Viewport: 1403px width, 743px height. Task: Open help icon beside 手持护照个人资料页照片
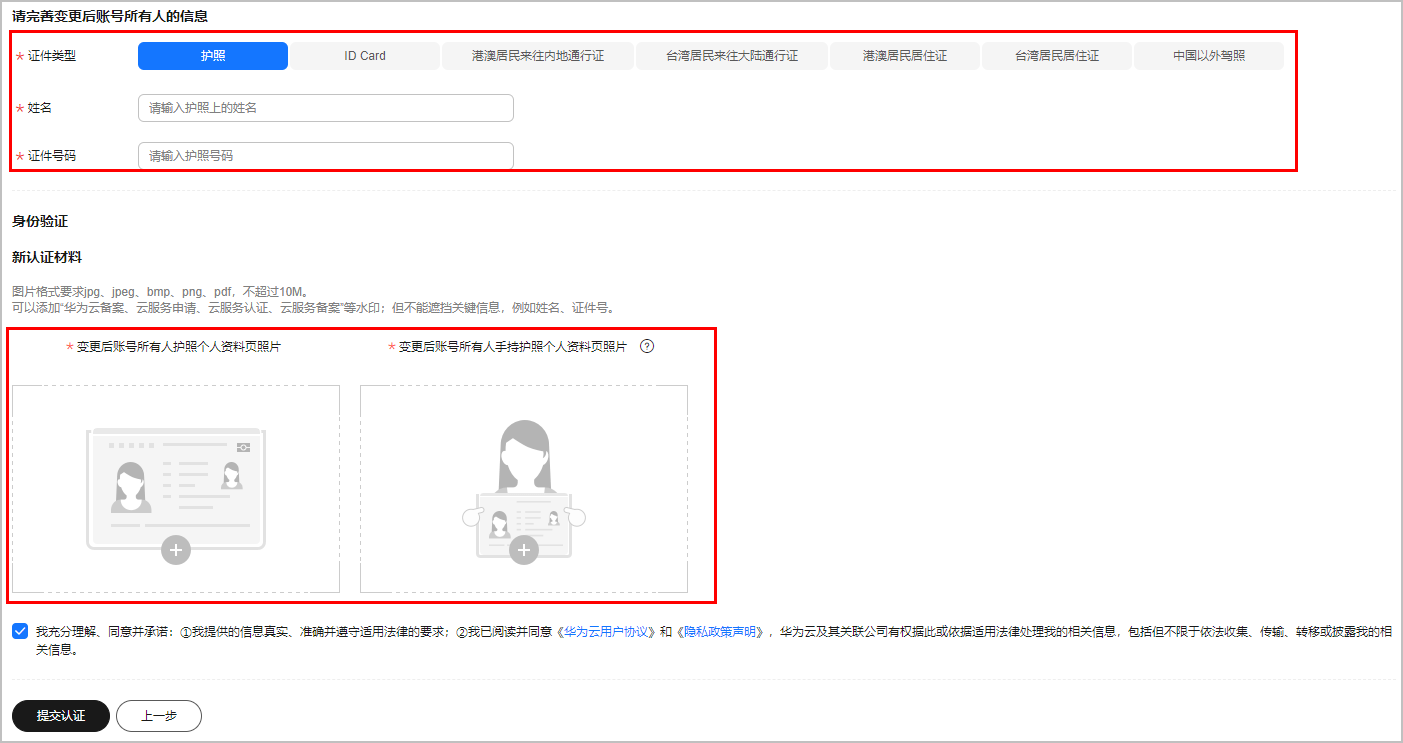pos(646,347)
